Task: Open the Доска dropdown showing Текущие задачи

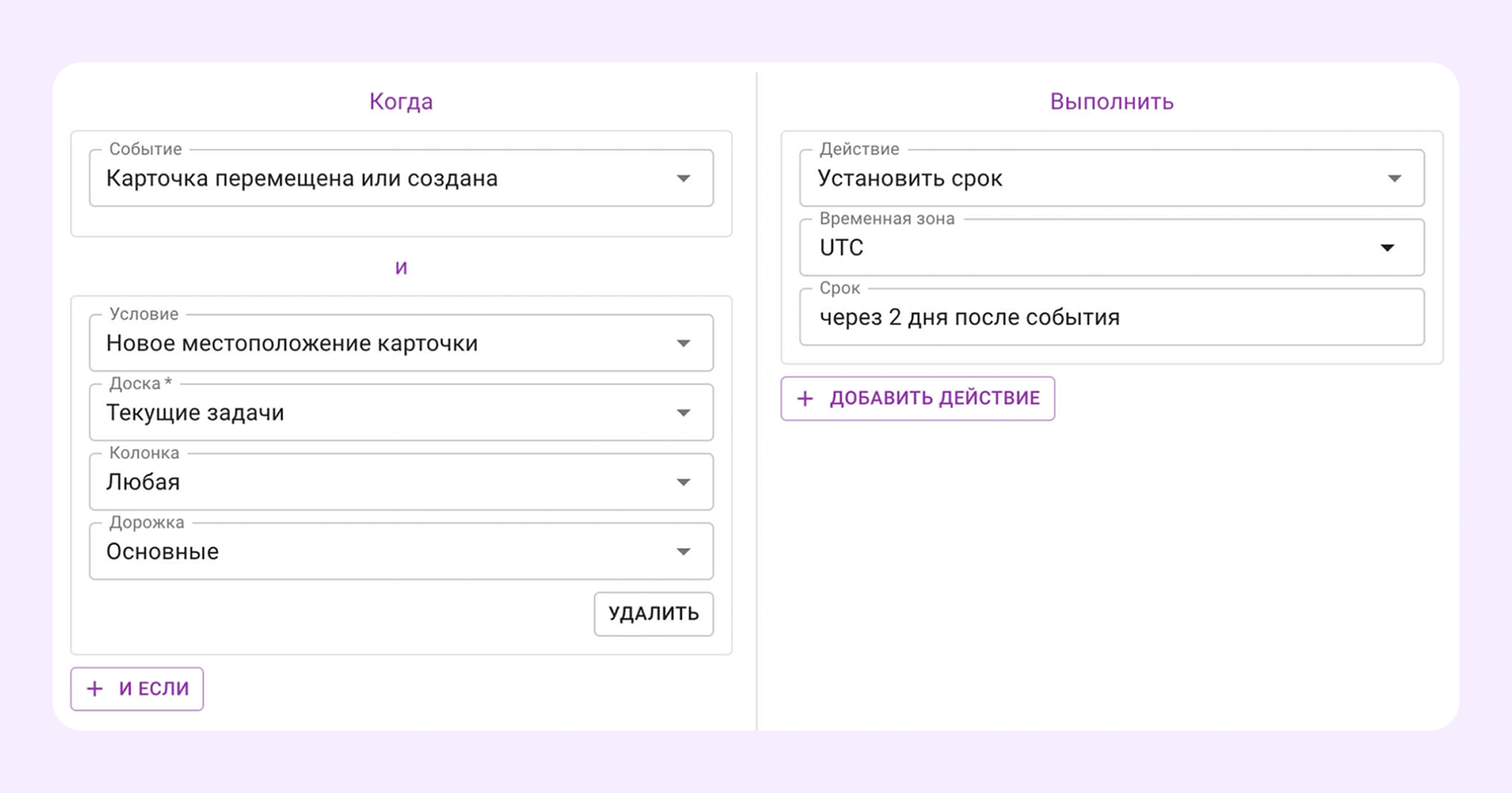Action: coord(401,412)
